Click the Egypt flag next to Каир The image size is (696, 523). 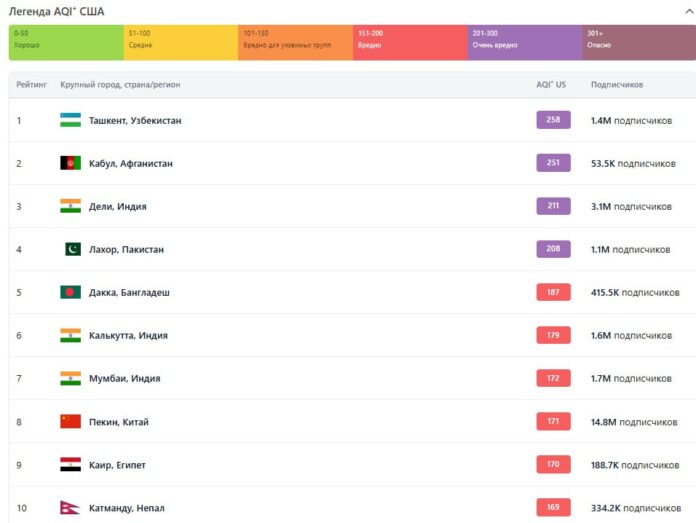coord(70,465)
